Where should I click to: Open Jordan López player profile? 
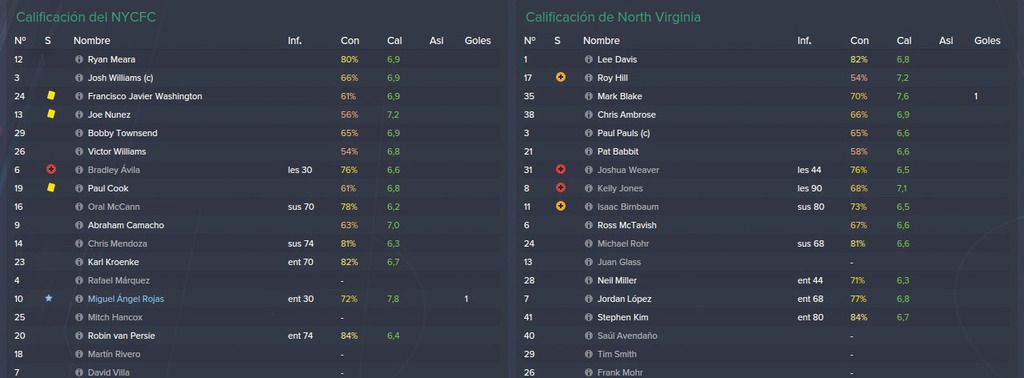click(x=624, y=299)
